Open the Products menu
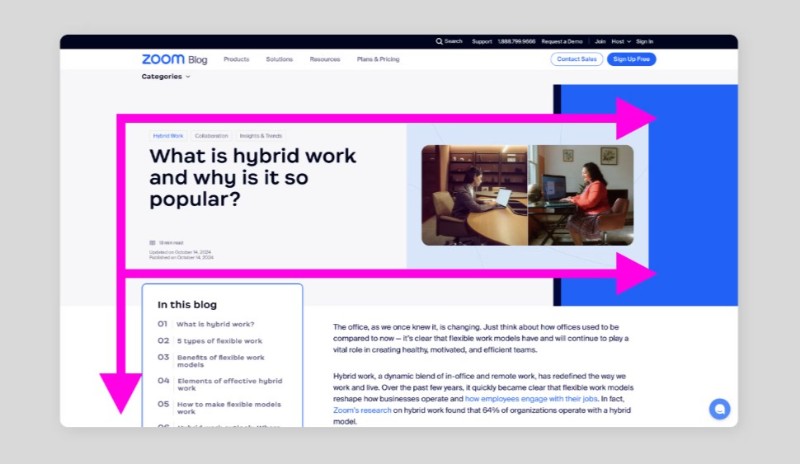 tap(236, 60)
